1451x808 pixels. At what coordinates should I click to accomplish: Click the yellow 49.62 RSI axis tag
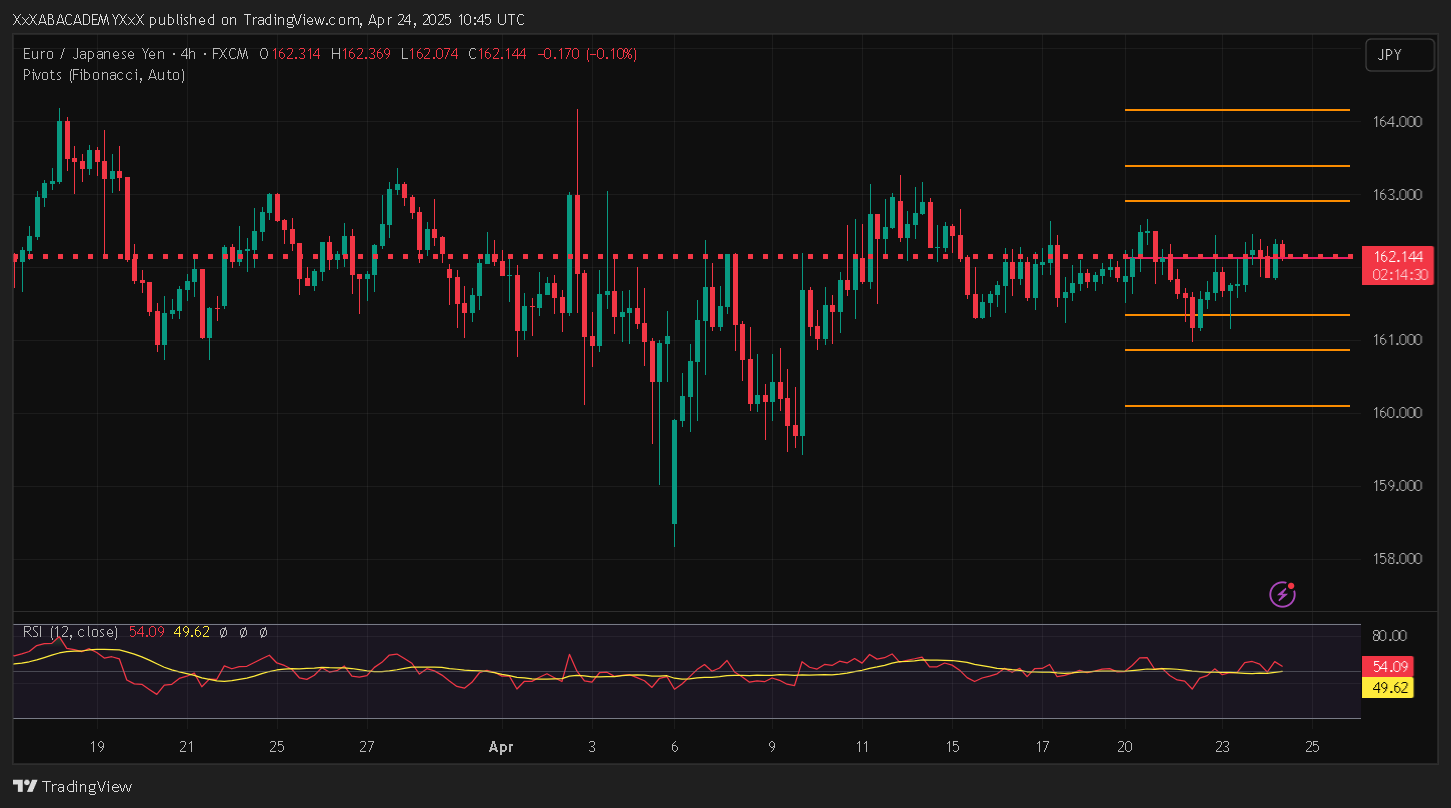[1390, 688]
